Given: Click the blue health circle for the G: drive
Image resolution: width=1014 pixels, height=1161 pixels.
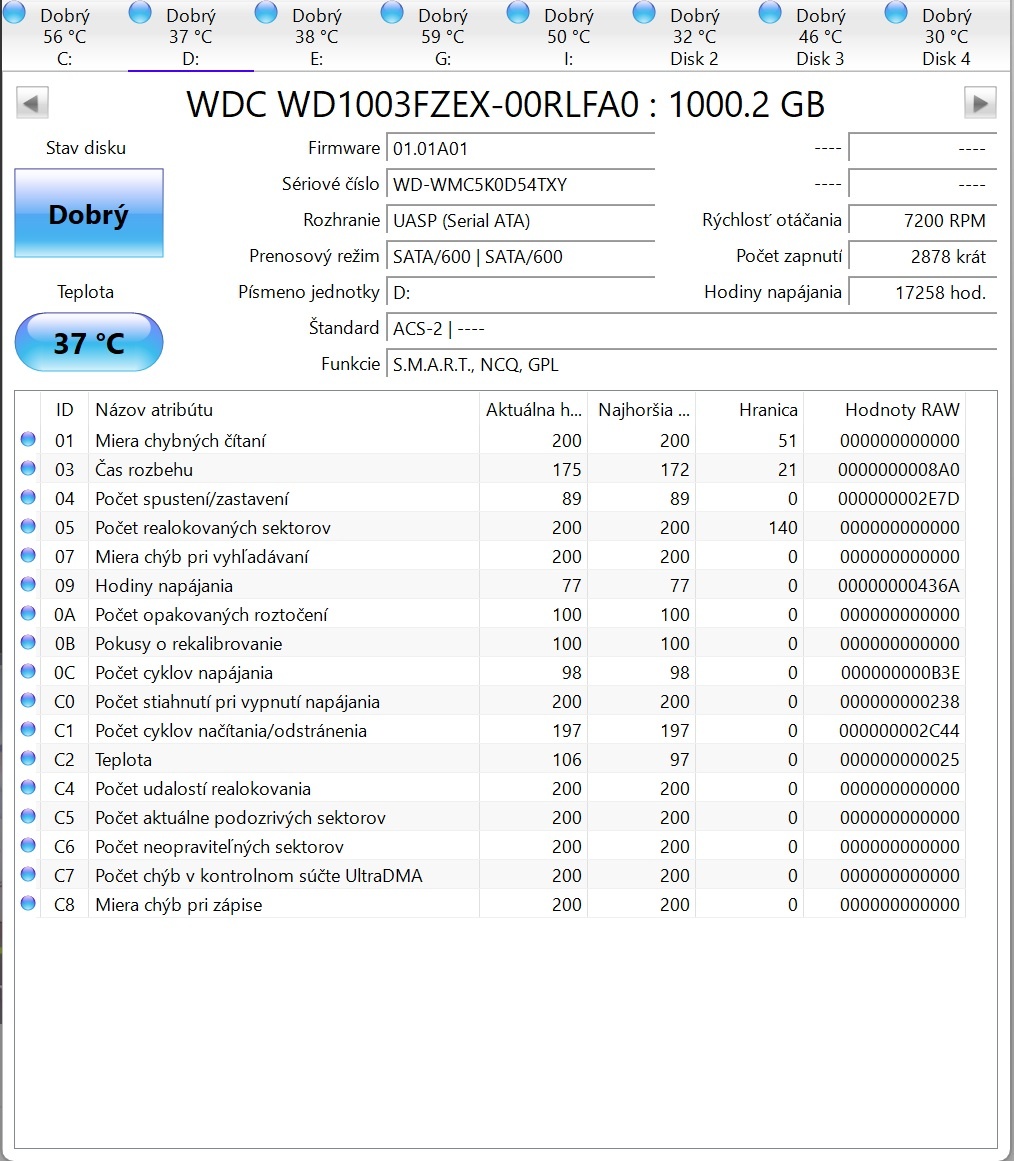Looking at the screenshot, I should coord(391,13).
